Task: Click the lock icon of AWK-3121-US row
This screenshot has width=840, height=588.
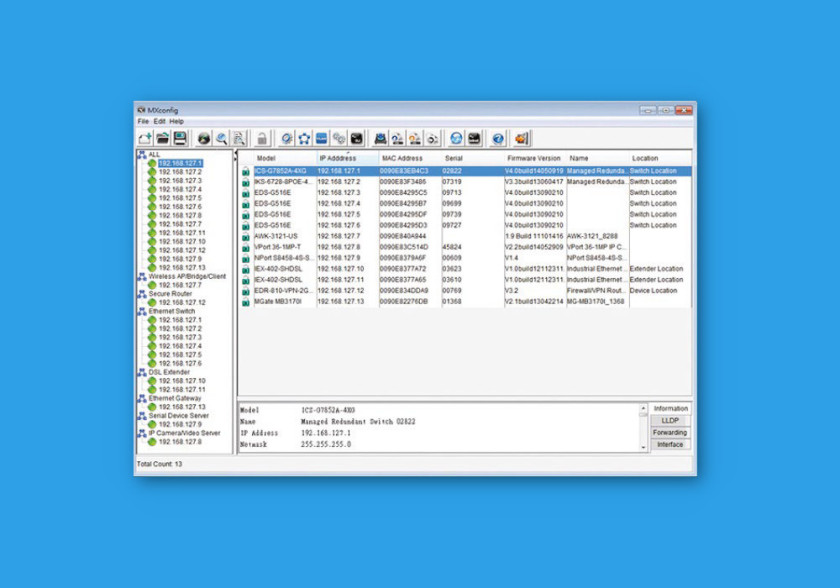Action: (246, 237)
